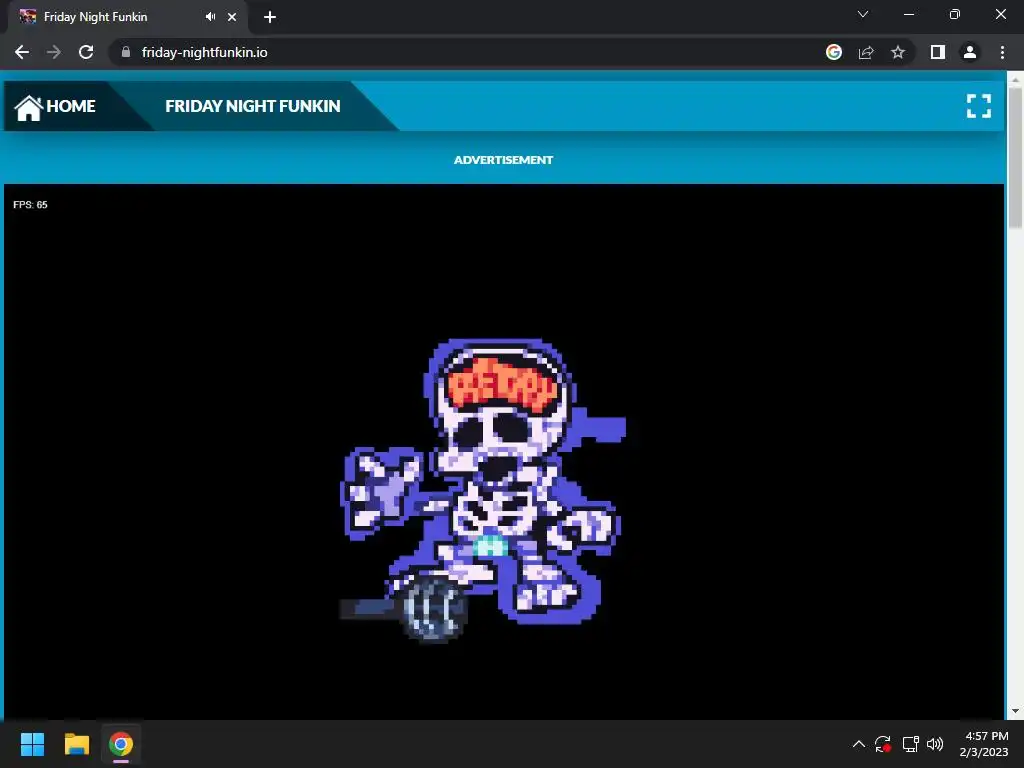Click the address bar URL field

point(470,52)
